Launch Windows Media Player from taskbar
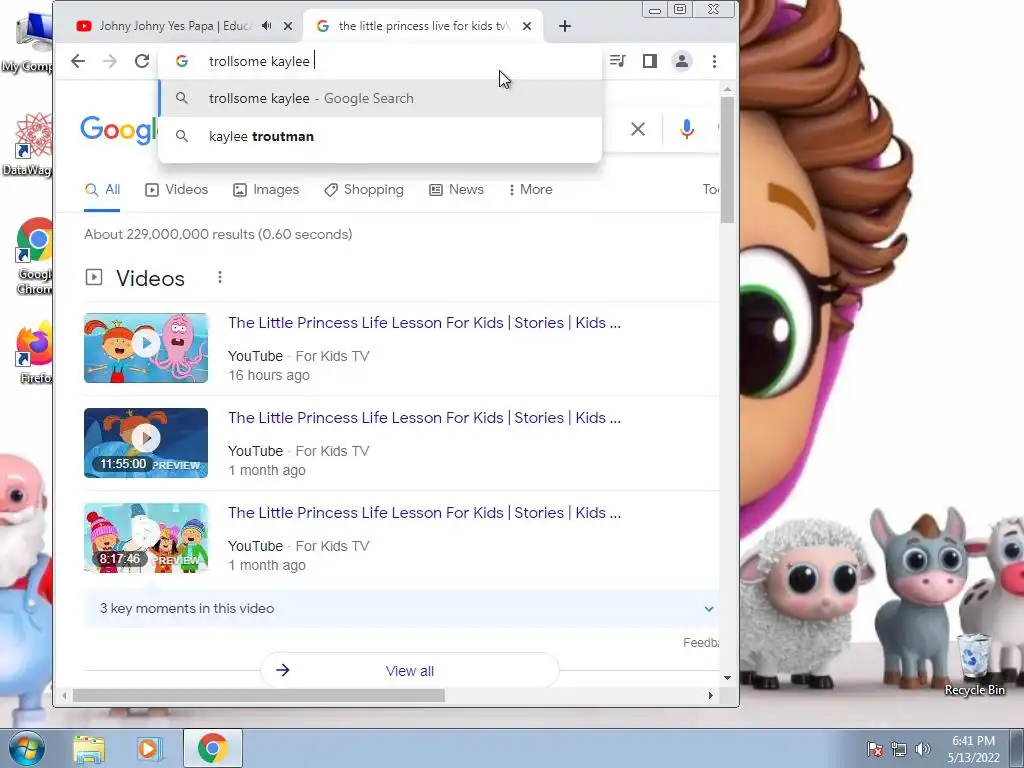The width and height of the screenshot is (1024, 768). [148, 749]
